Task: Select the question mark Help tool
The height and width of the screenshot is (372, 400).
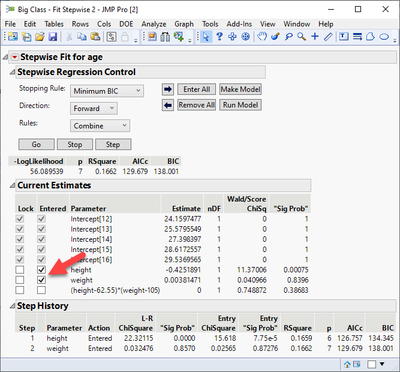Action: [219, 36]
